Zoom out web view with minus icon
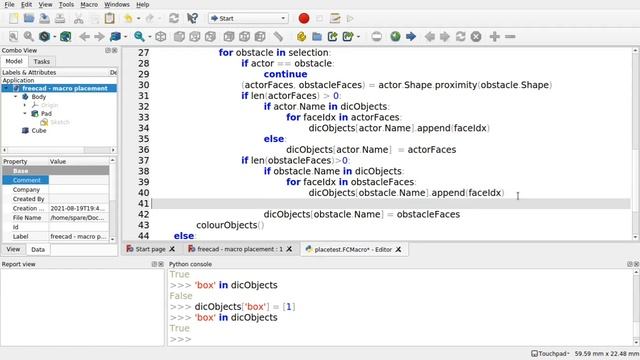The image size is (640, 360). pos(510,36)
